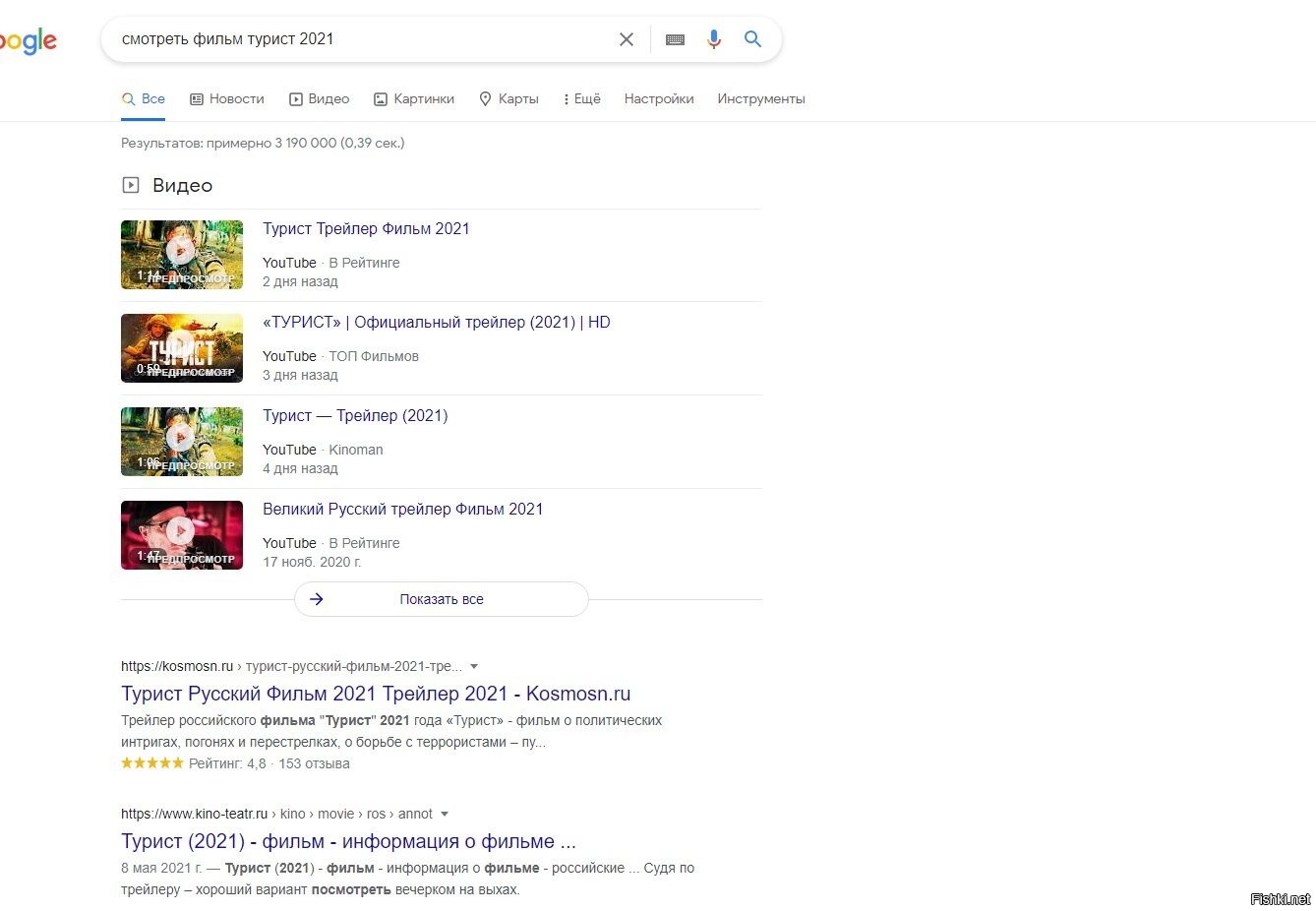Screen dimensions: 1316x911
Task: Play the Великий Русский трейлер thumbnail
Action: [181, 534]
